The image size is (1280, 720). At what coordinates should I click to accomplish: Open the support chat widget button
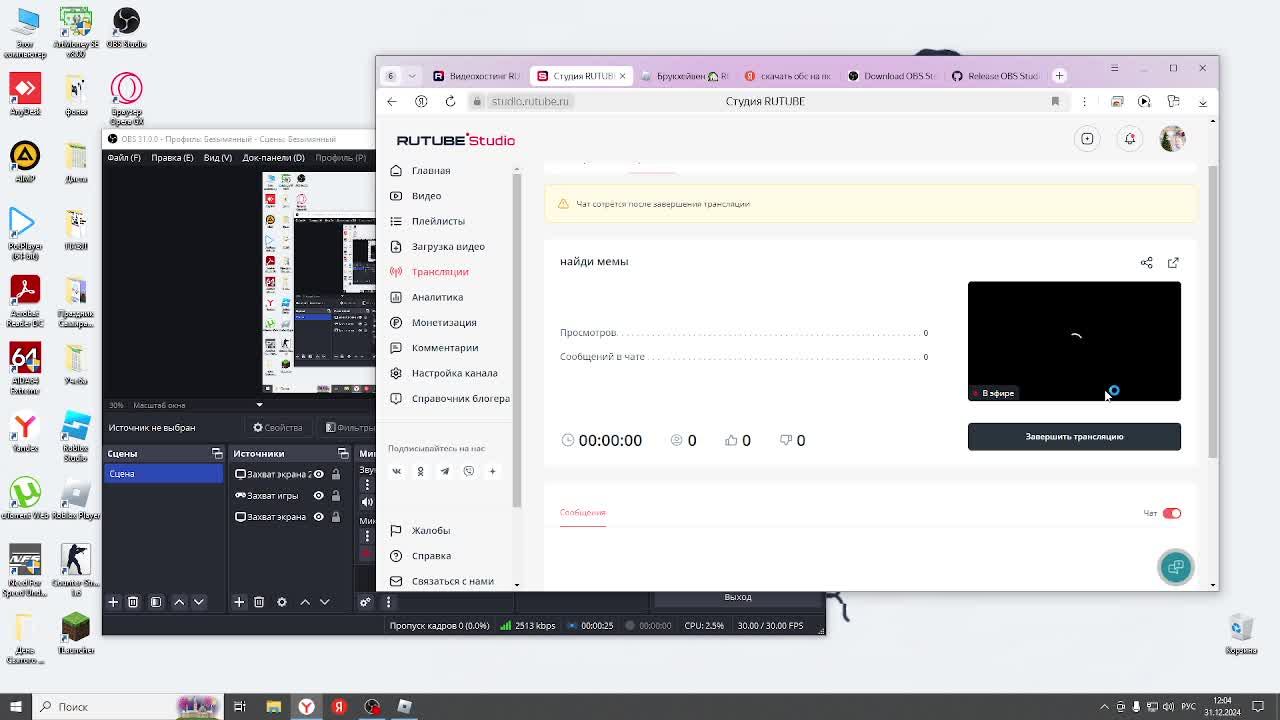pos(1176,567)
